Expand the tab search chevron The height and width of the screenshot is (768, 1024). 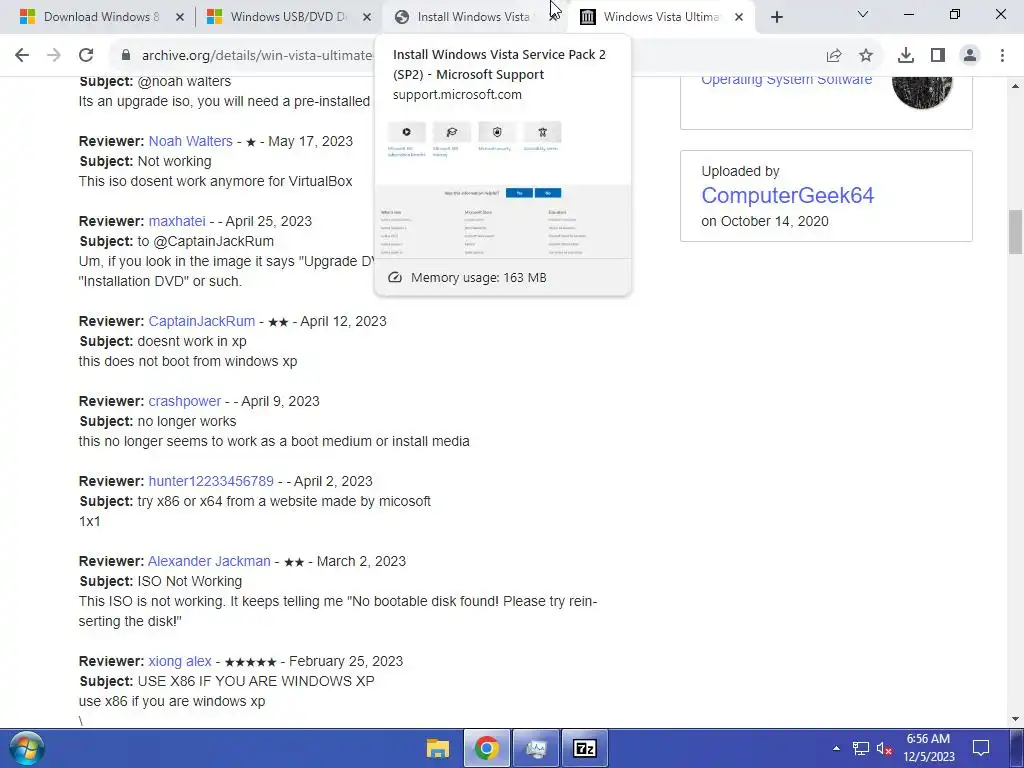(863, 14)
